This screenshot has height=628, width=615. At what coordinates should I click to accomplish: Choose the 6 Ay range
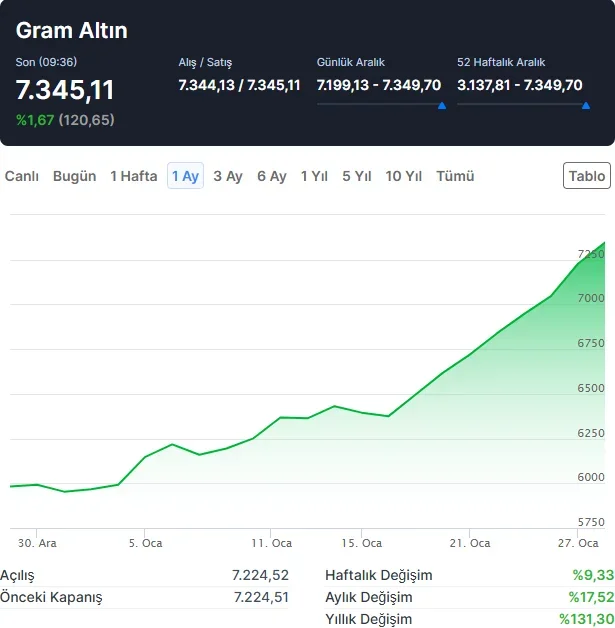pos(272,176)
